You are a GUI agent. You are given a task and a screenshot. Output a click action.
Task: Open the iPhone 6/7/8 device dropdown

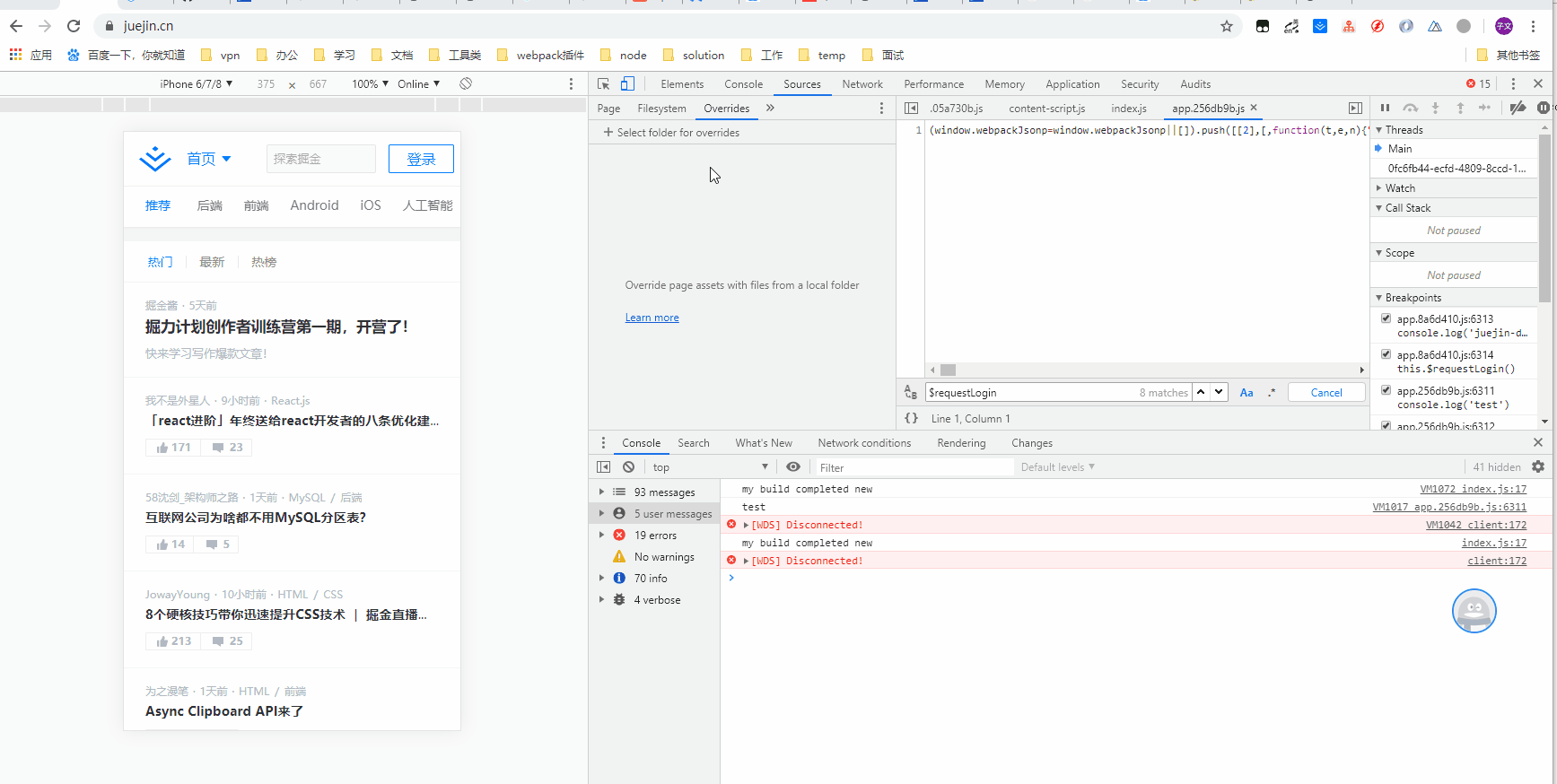pos(197,83)
